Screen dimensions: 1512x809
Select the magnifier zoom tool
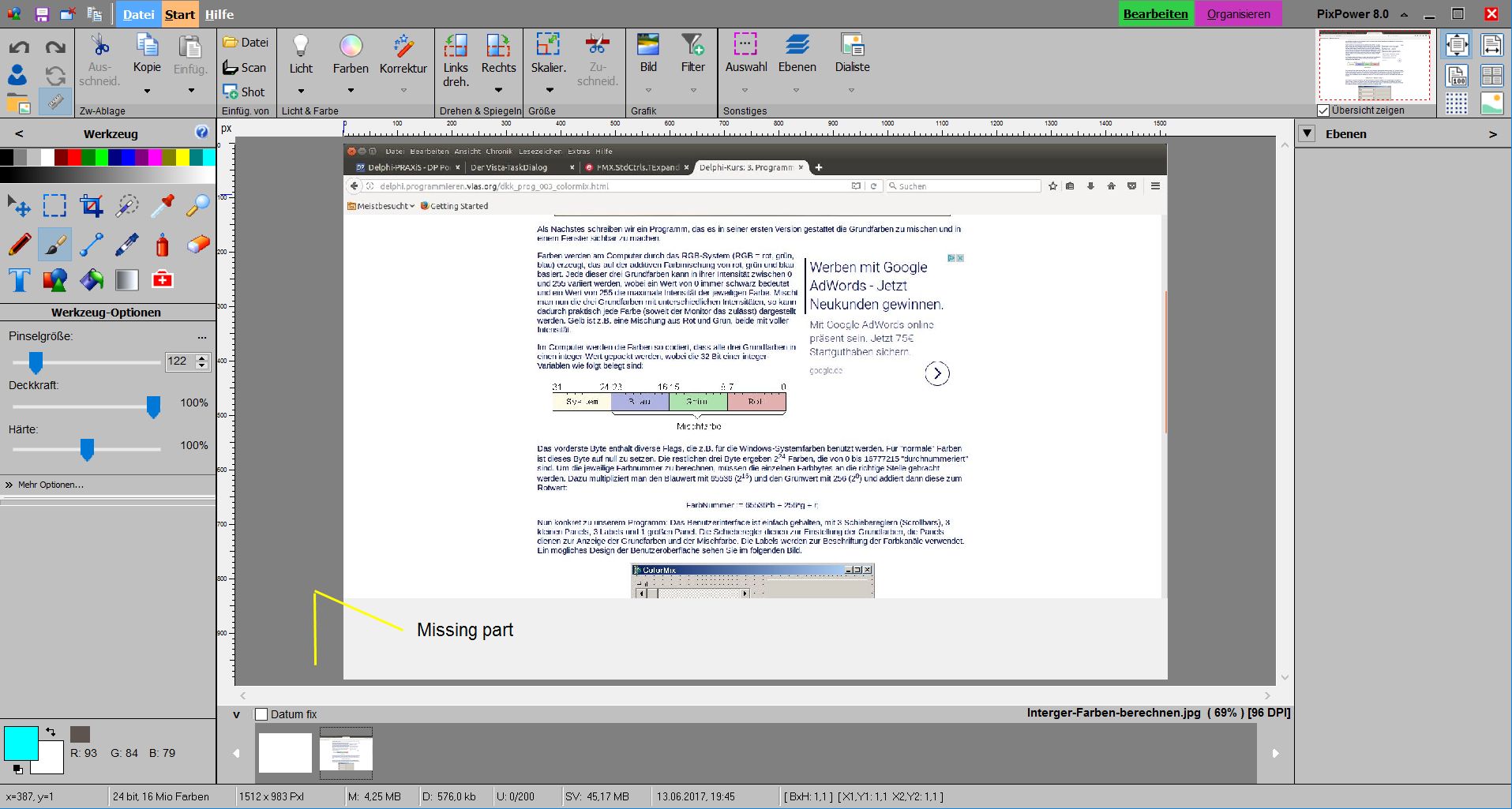click(197, 207)
